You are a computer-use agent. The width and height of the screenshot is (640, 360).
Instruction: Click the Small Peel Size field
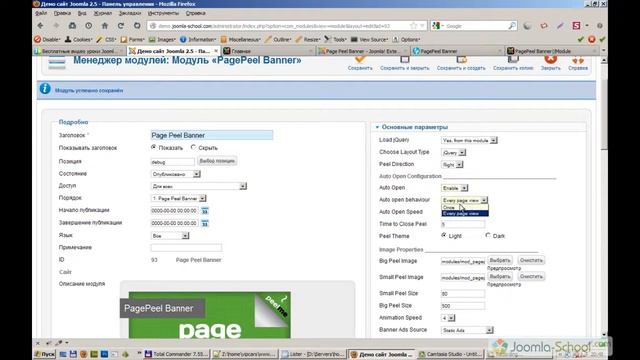click(x=463, y=293)
